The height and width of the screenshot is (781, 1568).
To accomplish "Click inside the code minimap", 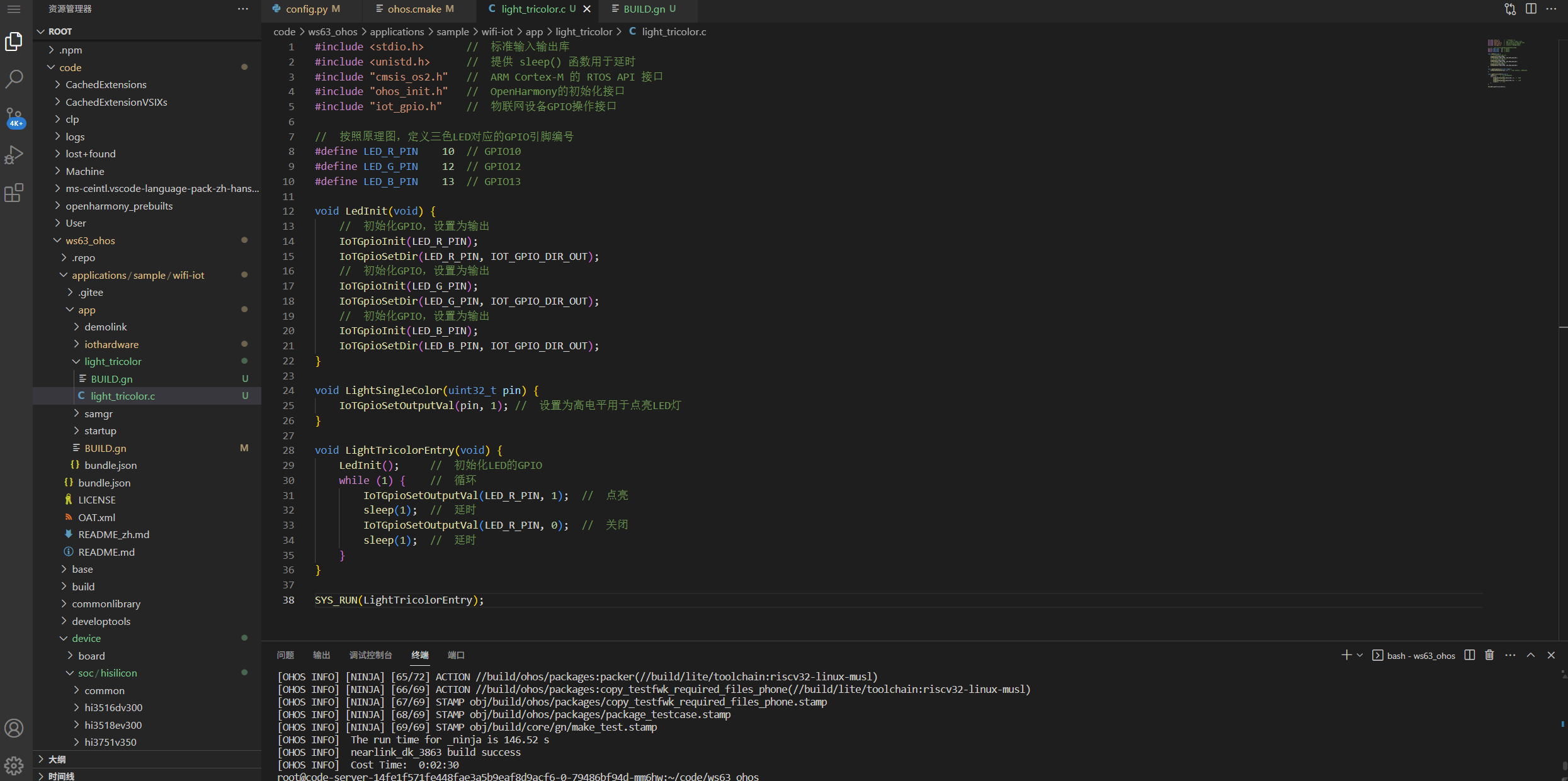I will 1508,63.
